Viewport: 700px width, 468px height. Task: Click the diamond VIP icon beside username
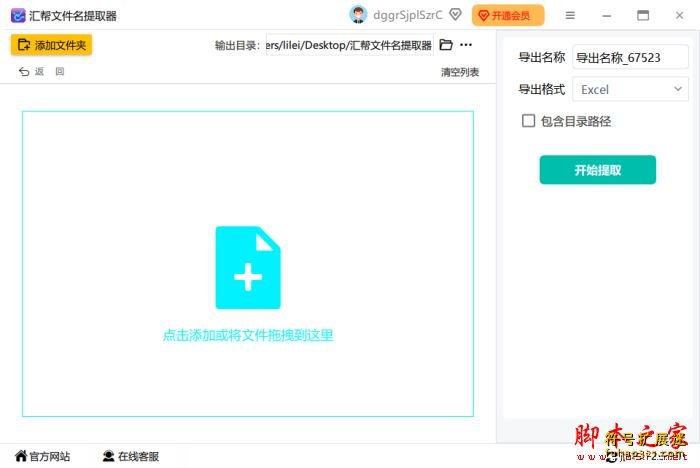[455, 15]
